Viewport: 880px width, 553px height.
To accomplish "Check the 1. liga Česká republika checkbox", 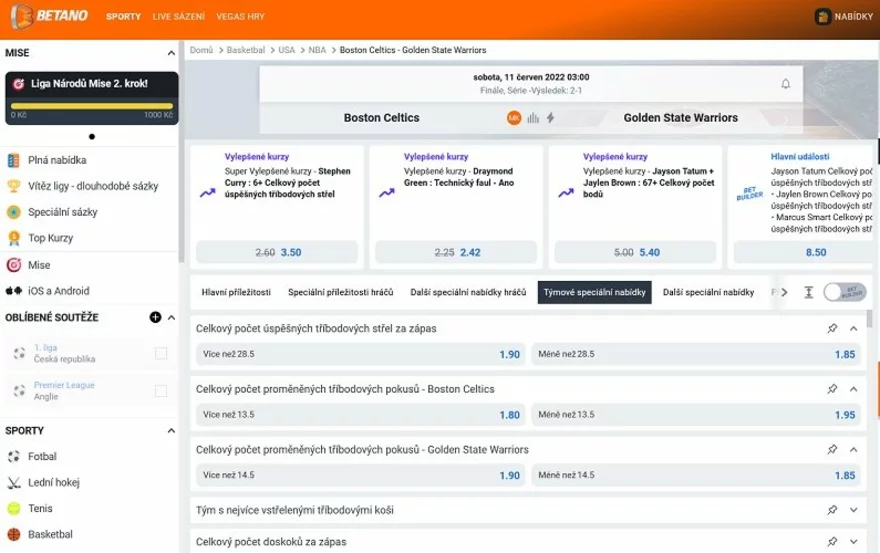I will [161, 353].
